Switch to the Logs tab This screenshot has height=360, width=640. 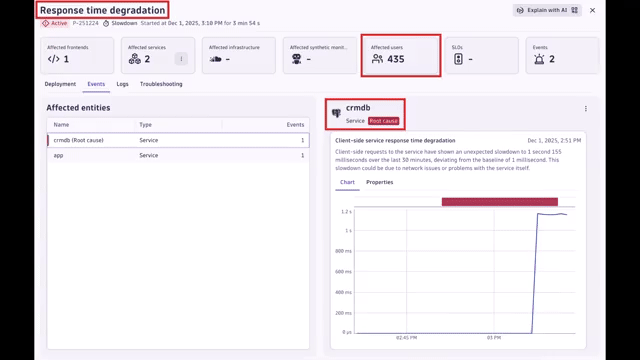click(122, 84)
